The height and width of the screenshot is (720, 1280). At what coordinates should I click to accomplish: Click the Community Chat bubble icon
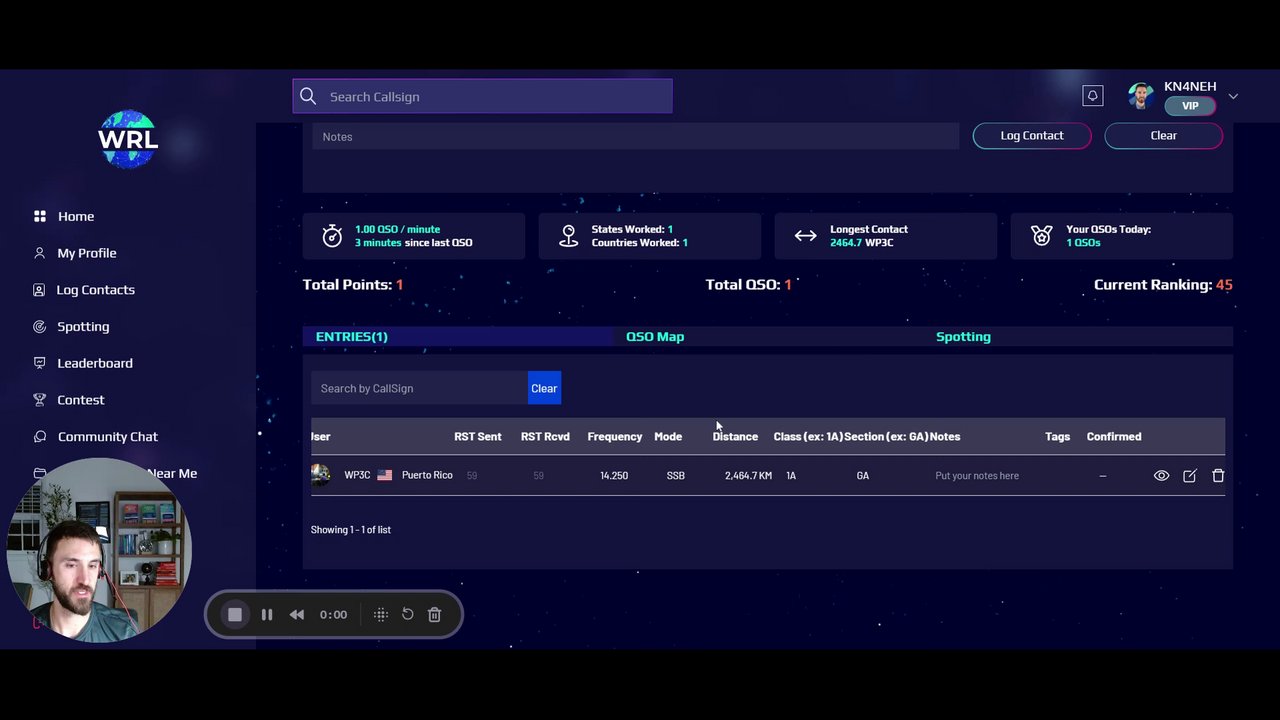point(40,437)
